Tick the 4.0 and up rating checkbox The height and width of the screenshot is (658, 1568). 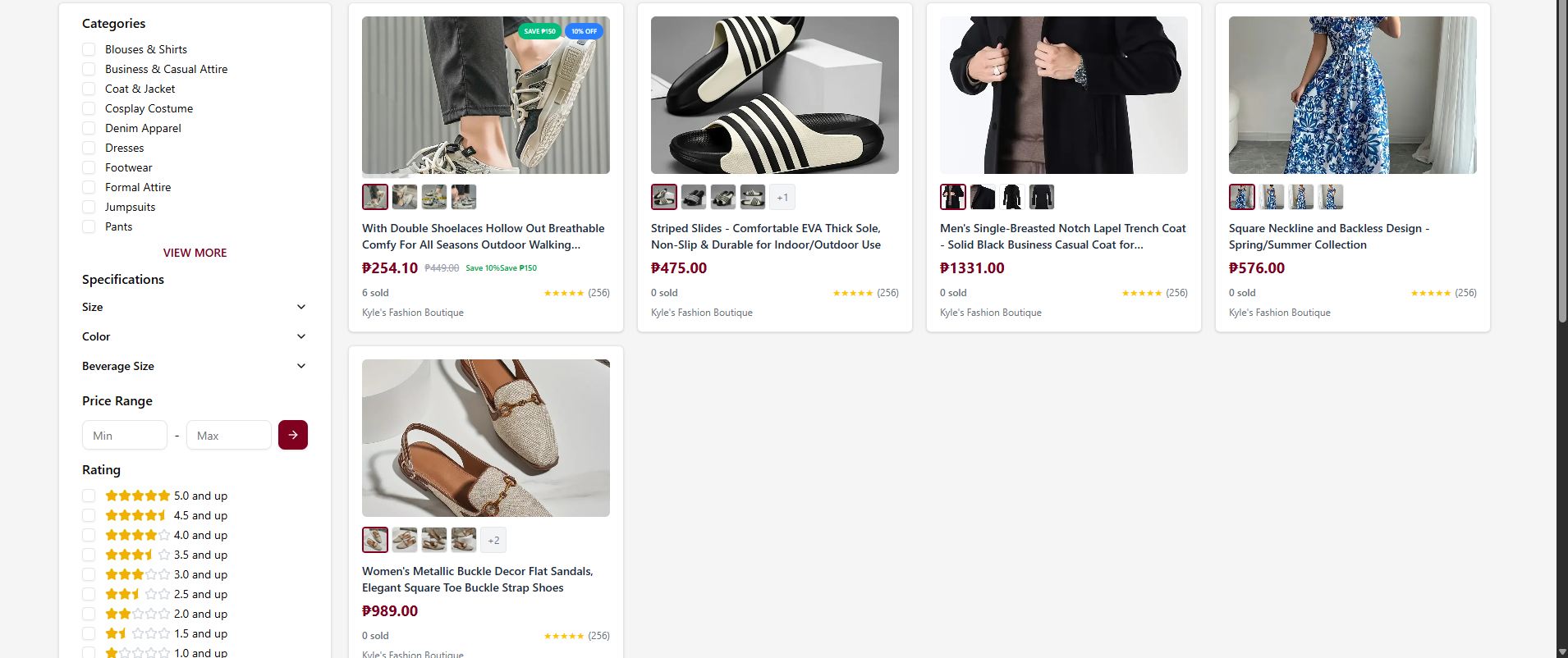pos(89,535)
